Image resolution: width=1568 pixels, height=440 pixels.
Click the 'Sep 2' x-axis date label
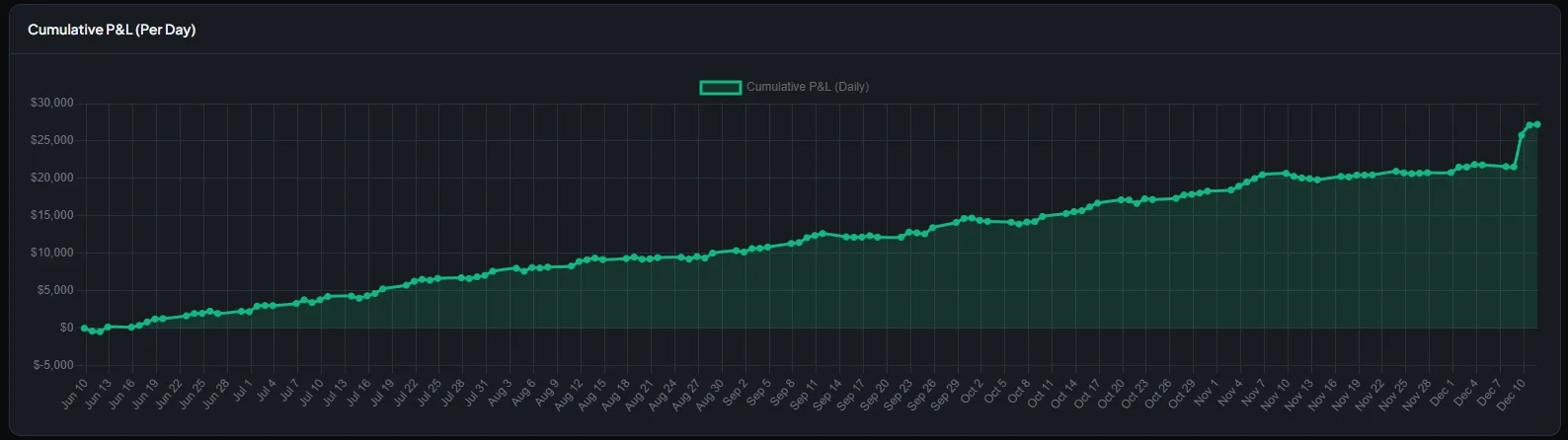coord(735,391)
